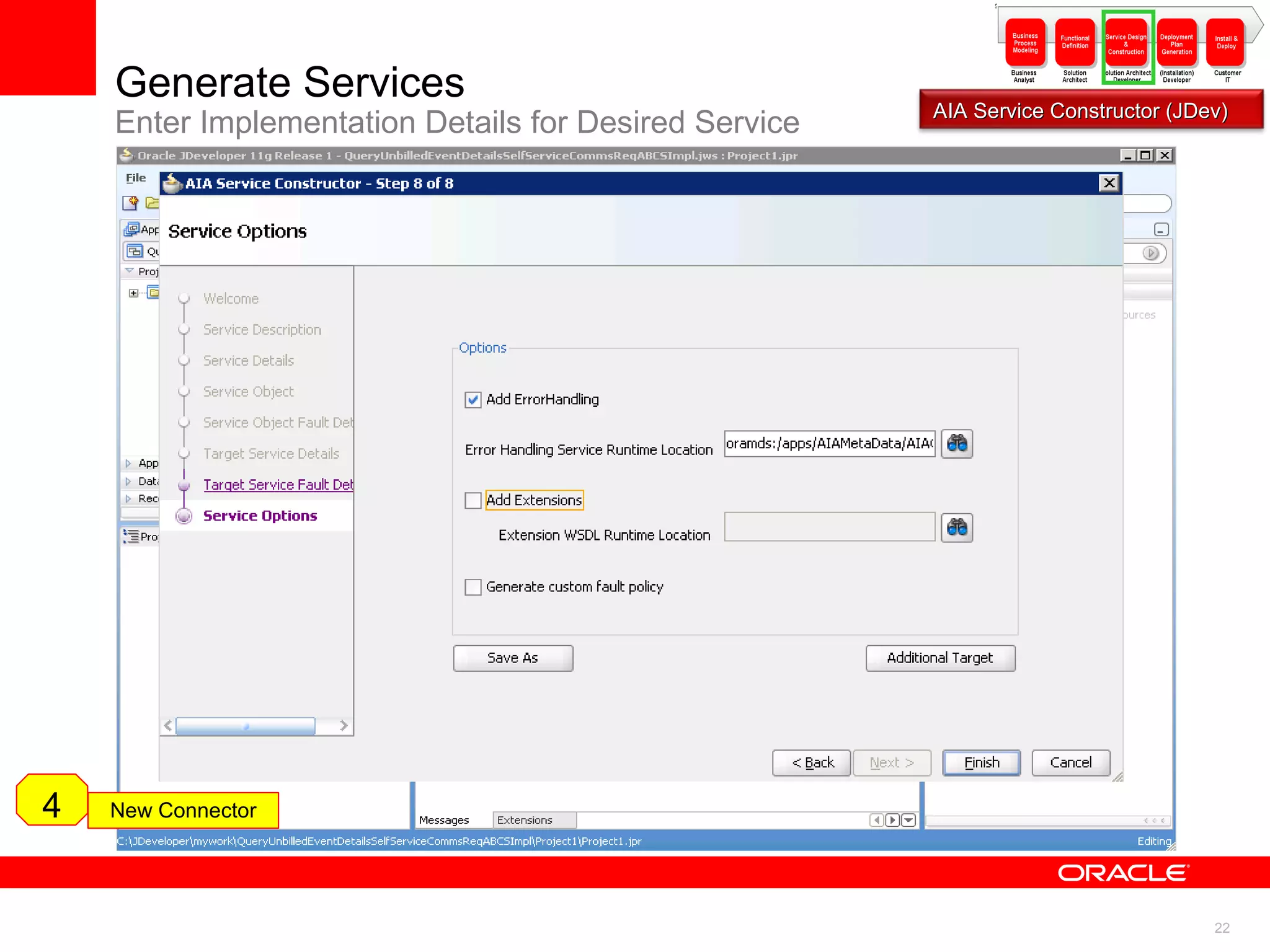Switch to the Messages tab
This screenshot has height=952, width=1270.
click(x=444, y=820)
